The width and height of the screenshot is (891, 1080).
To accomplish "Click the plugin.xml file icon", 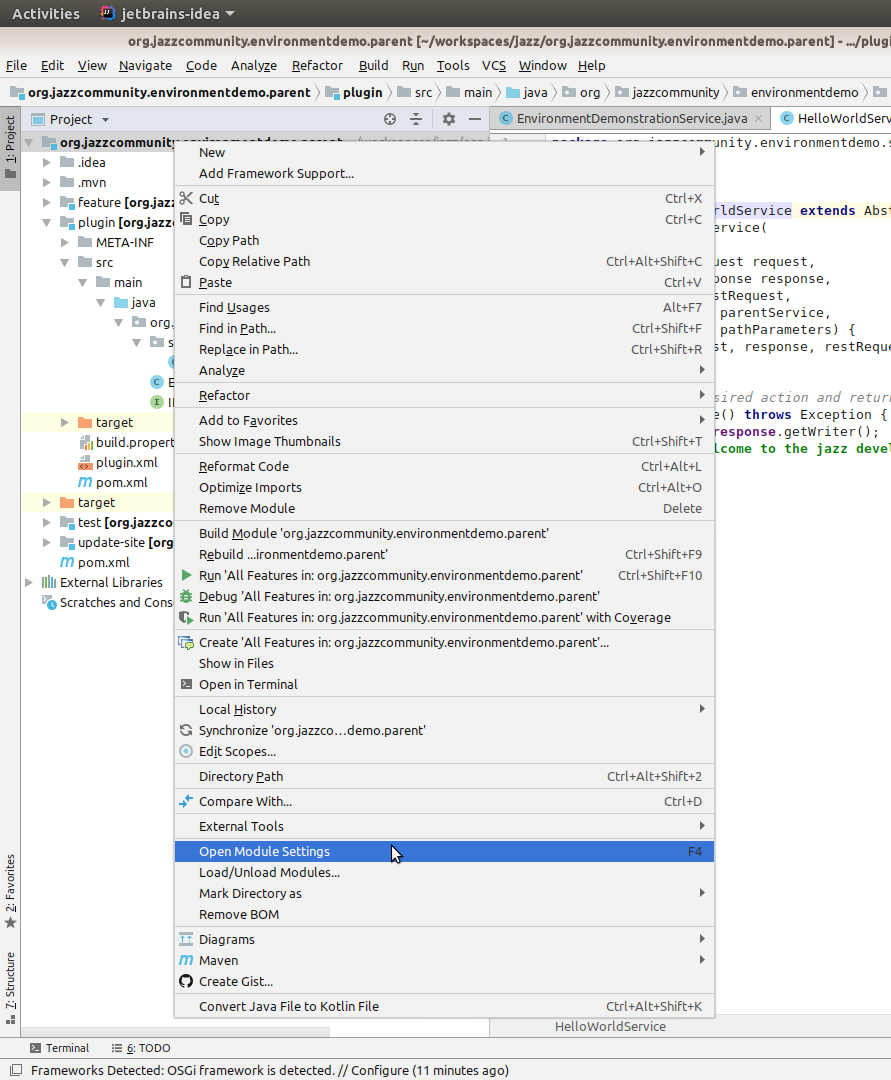I will 85,462.
